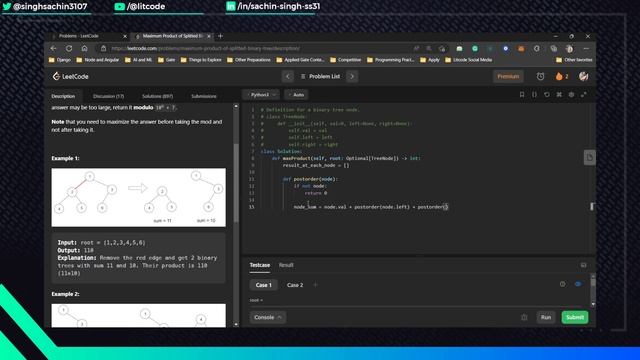Open the Django bookmarks folder

pos(60,60)
